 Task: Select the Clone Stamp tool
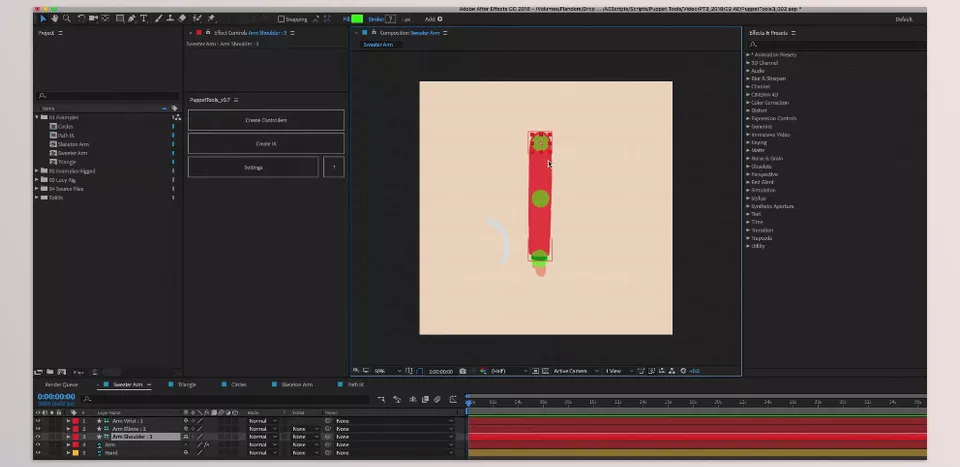tap(170, 19)
